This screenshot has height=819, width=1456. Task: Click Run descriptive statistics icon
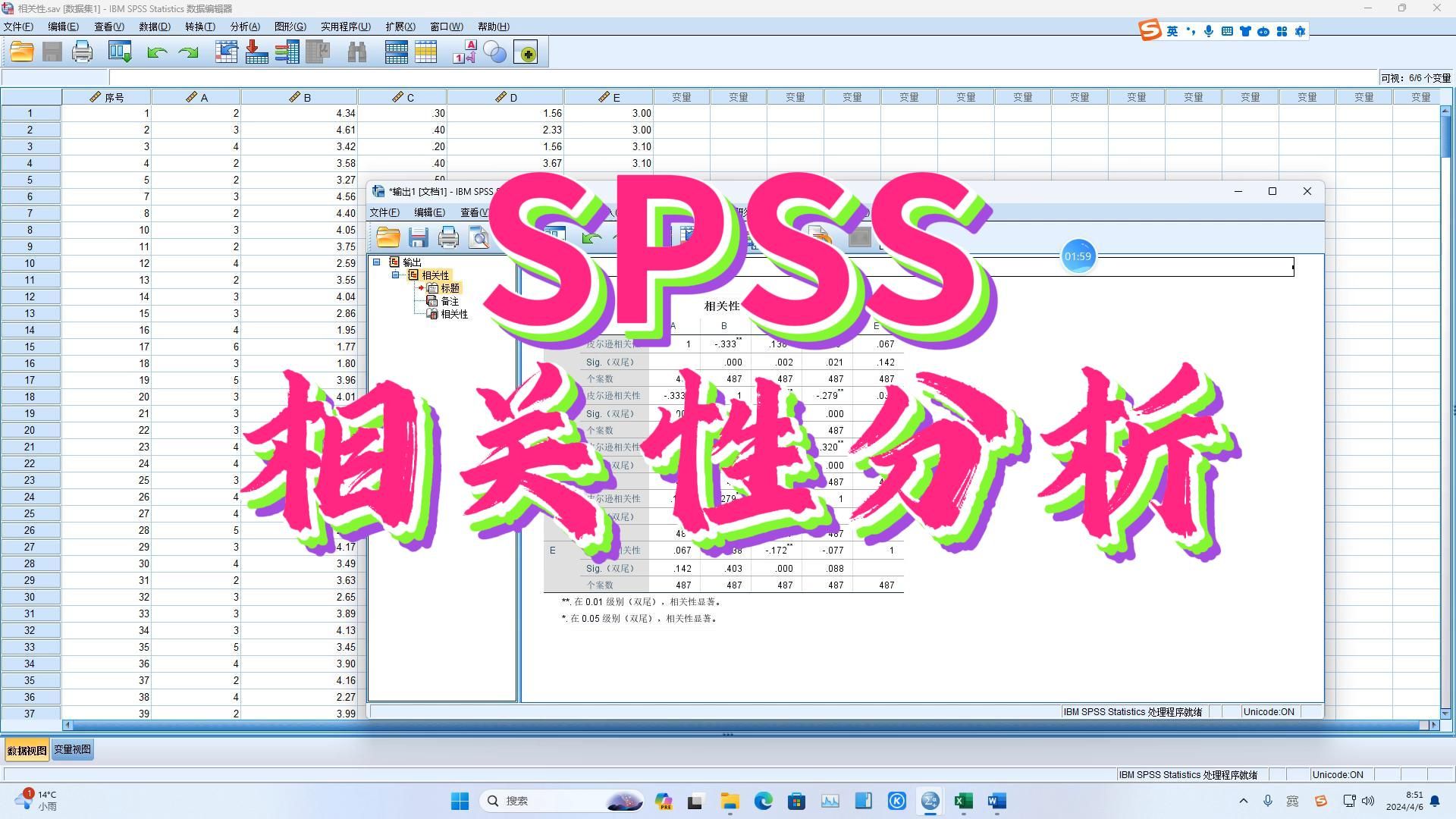(x=317, y=52)
